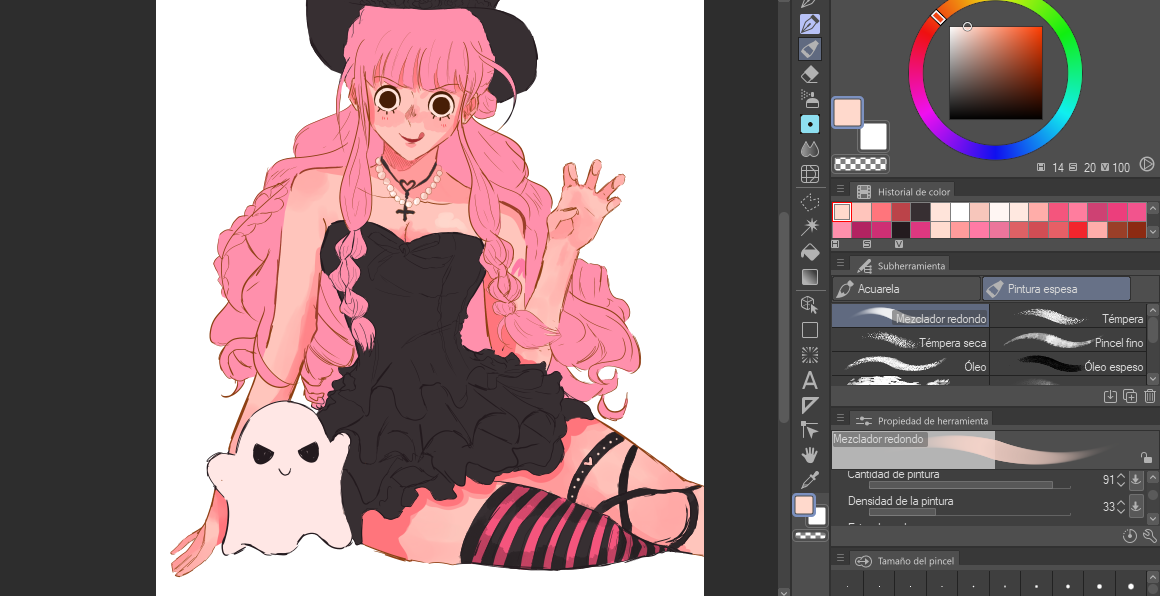Open the Subherramienta tab
The width and height of the screenshot is (1160, 596).
click(x=900, y=265)
